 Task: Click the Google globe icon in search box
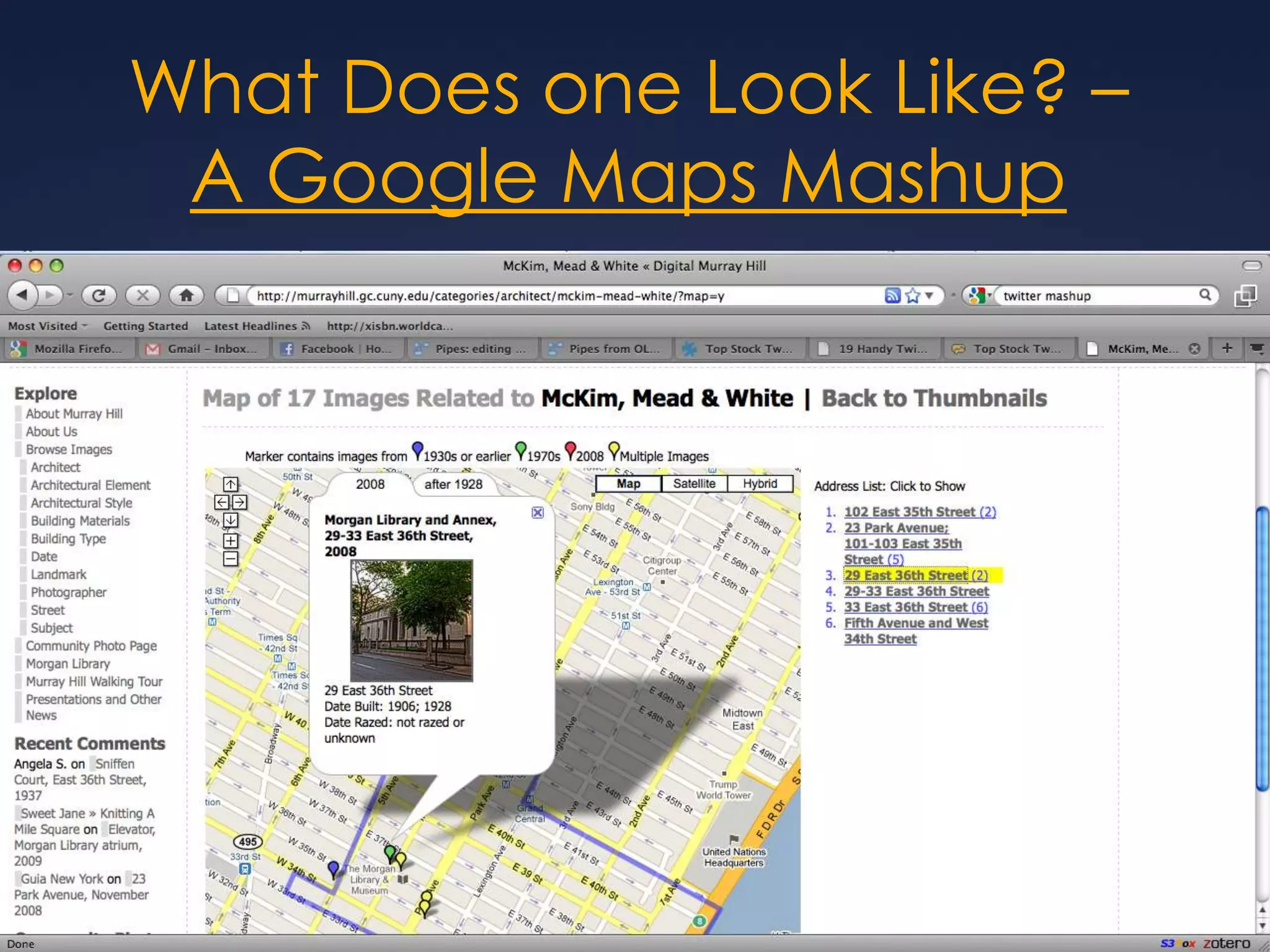click(x=977, y=296)
